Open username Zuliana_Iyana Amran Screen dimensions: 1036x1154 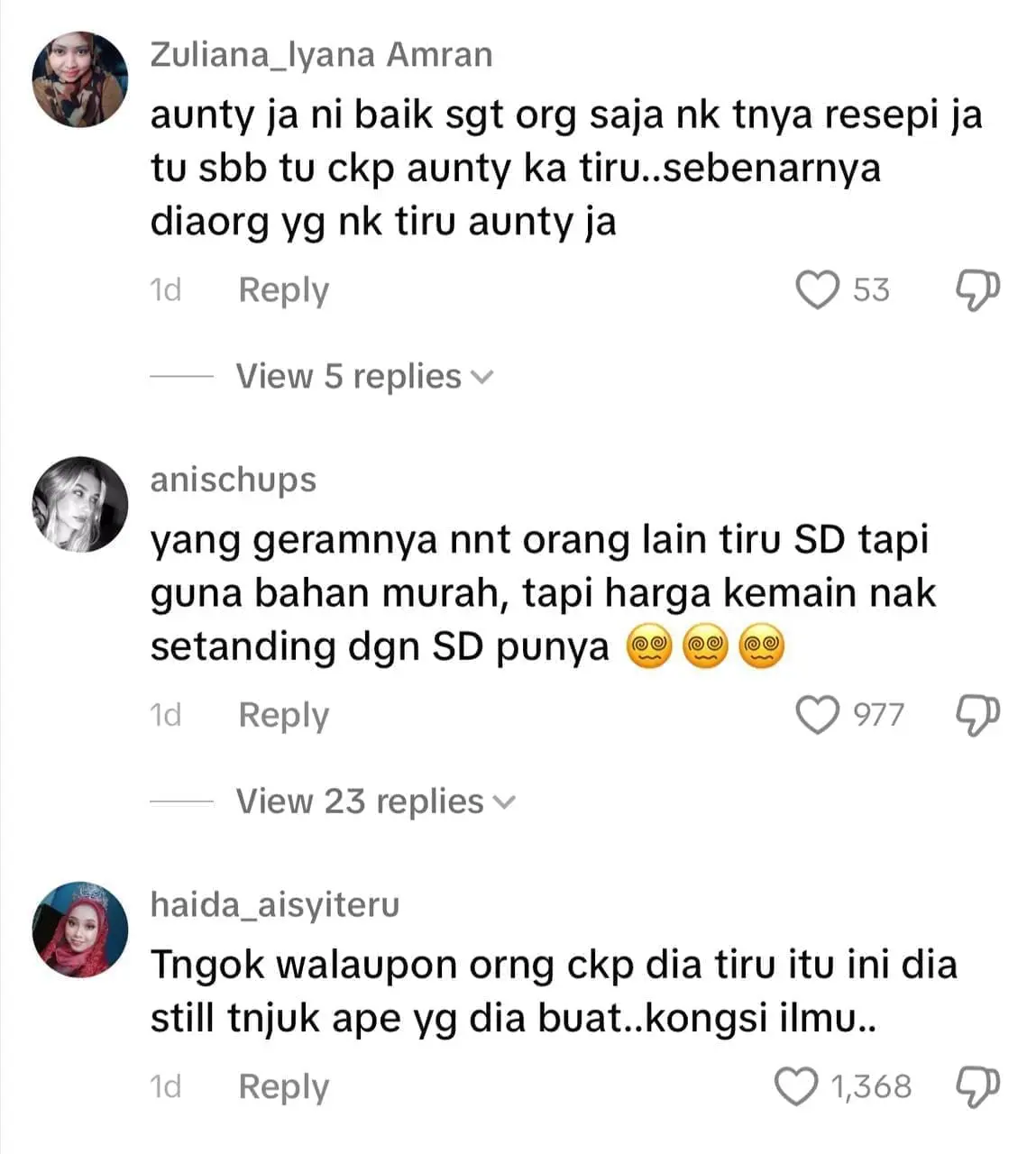[321, 55]
